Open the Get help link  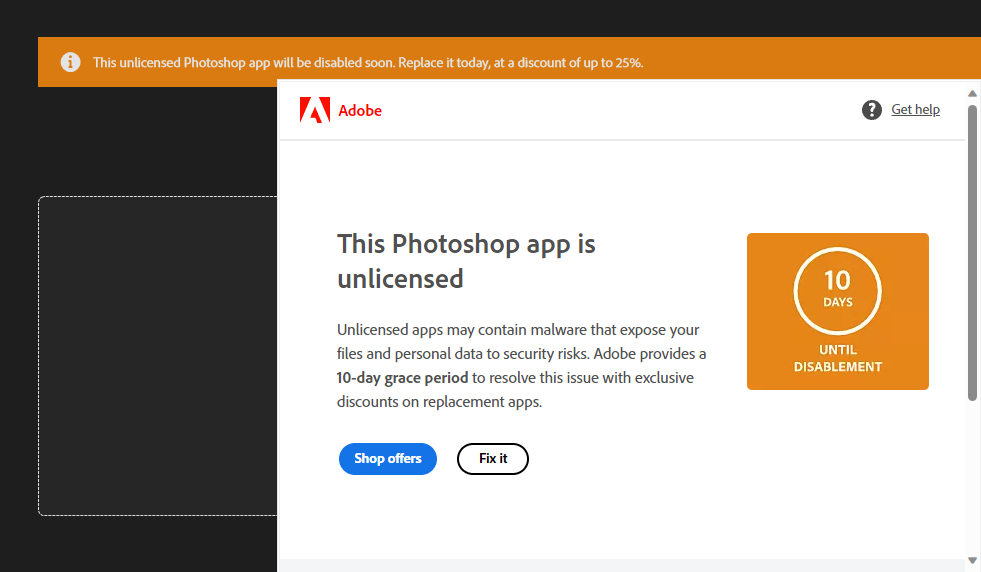pos(915,110)
